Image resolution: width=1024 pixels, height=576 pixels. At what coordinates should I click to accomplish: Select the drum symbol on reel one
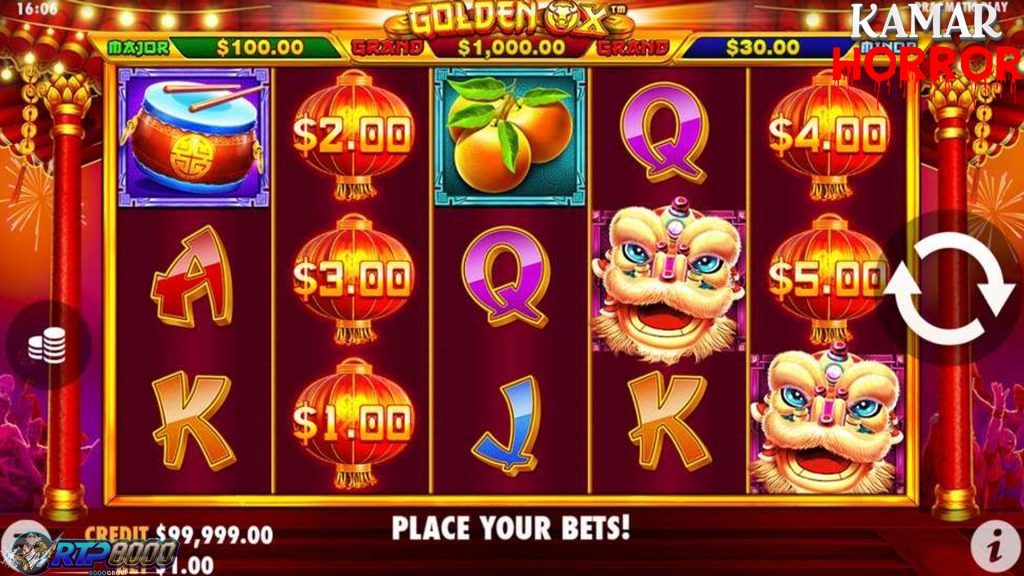(193, 137)
